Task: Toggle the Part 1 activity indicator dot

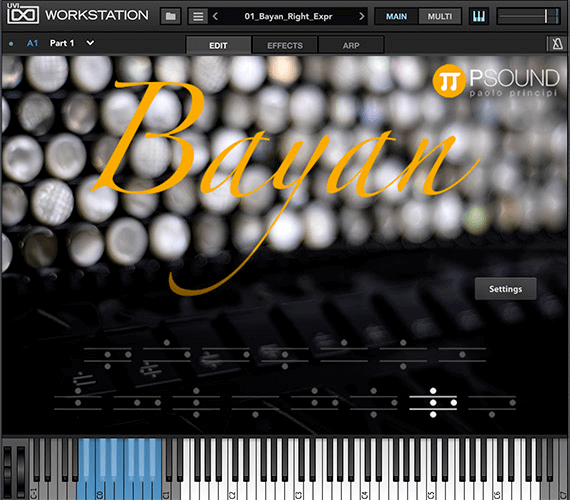Action: tap(11, 44)
